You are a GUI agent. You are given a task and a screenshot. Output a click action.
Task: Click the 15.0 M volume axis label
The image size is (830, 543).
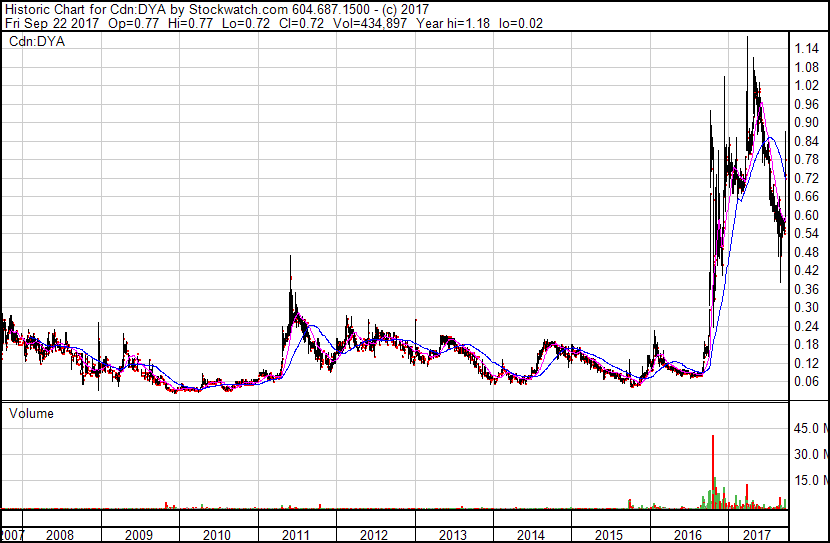point(811,480)
